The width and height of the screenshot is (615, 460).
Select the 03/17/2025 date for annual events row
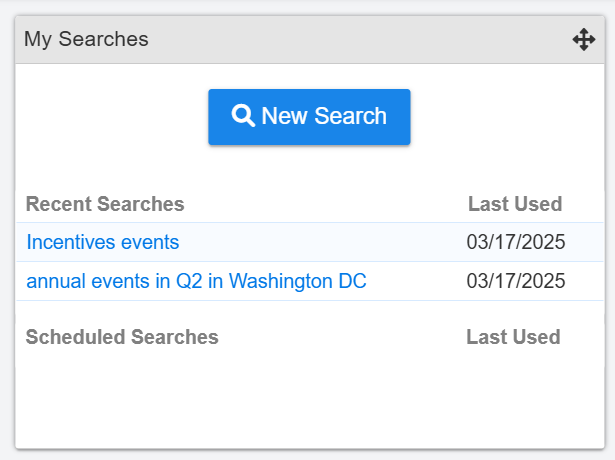[x=516, y=281]
